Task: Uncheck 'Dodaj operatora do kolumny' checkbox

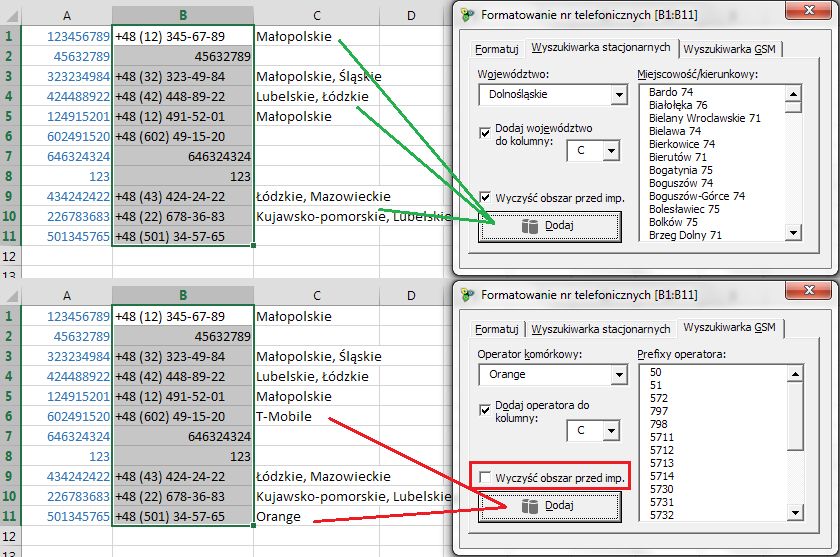Action: pyautogui.click(x=485, y=410)
